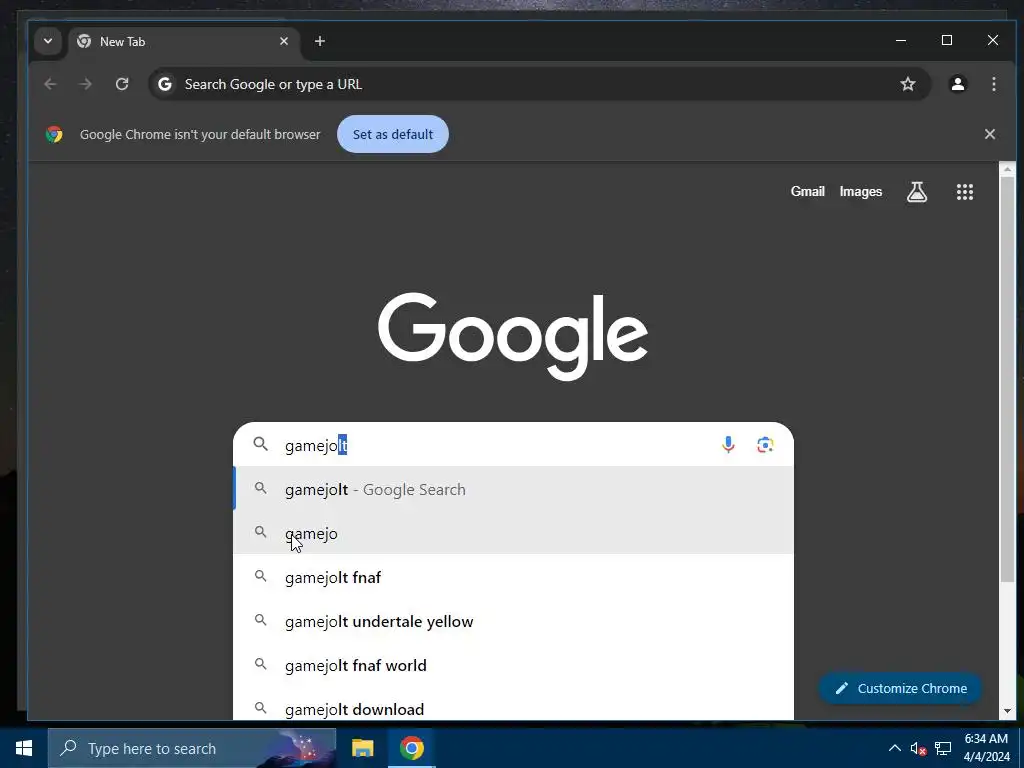Close the New Tab tab
Viewport: 1024px width, 768px height.
tap(284, 41)
